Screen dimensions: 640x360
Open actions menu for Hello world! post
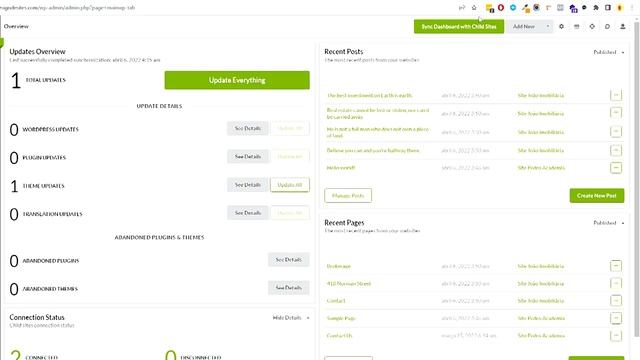point(616,168)
